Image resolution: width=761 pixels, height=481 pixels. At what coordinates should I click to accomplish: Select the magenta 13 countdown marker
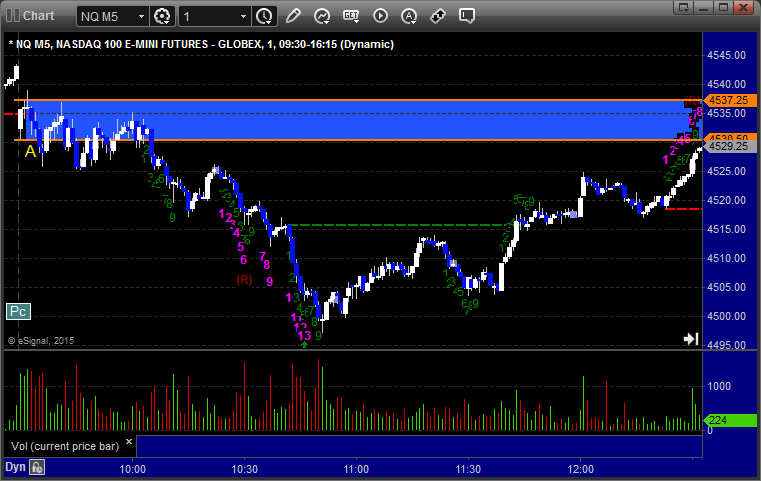(304, 335)
